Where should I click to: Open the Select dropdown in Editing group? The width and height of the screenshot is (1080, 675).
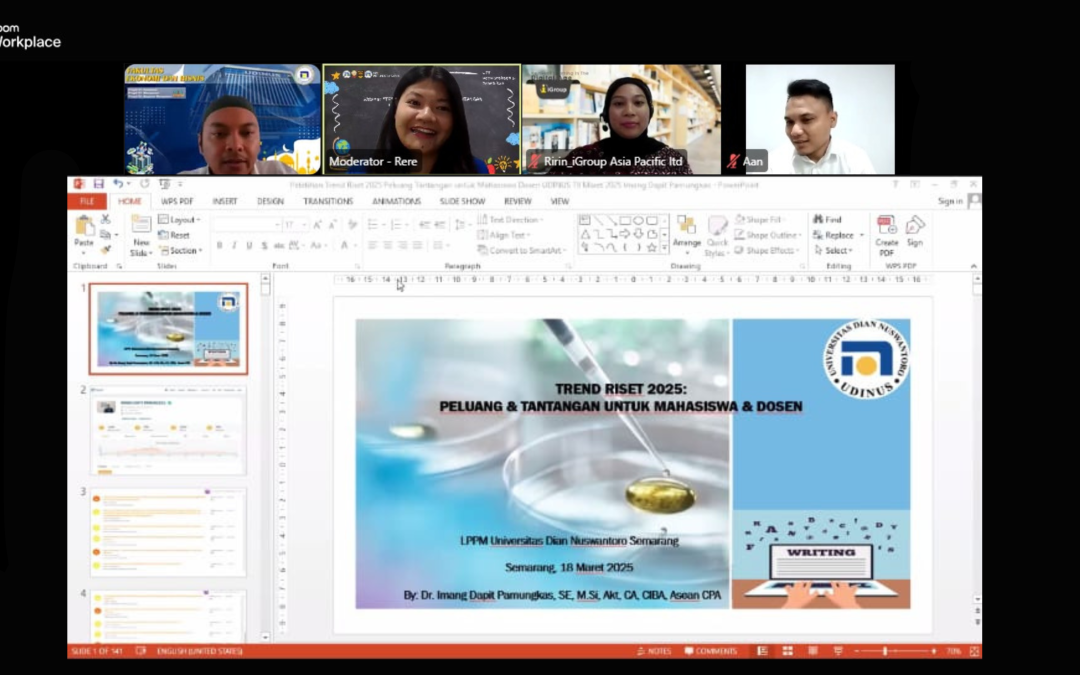pyautogui.click(x=833, y=250)
